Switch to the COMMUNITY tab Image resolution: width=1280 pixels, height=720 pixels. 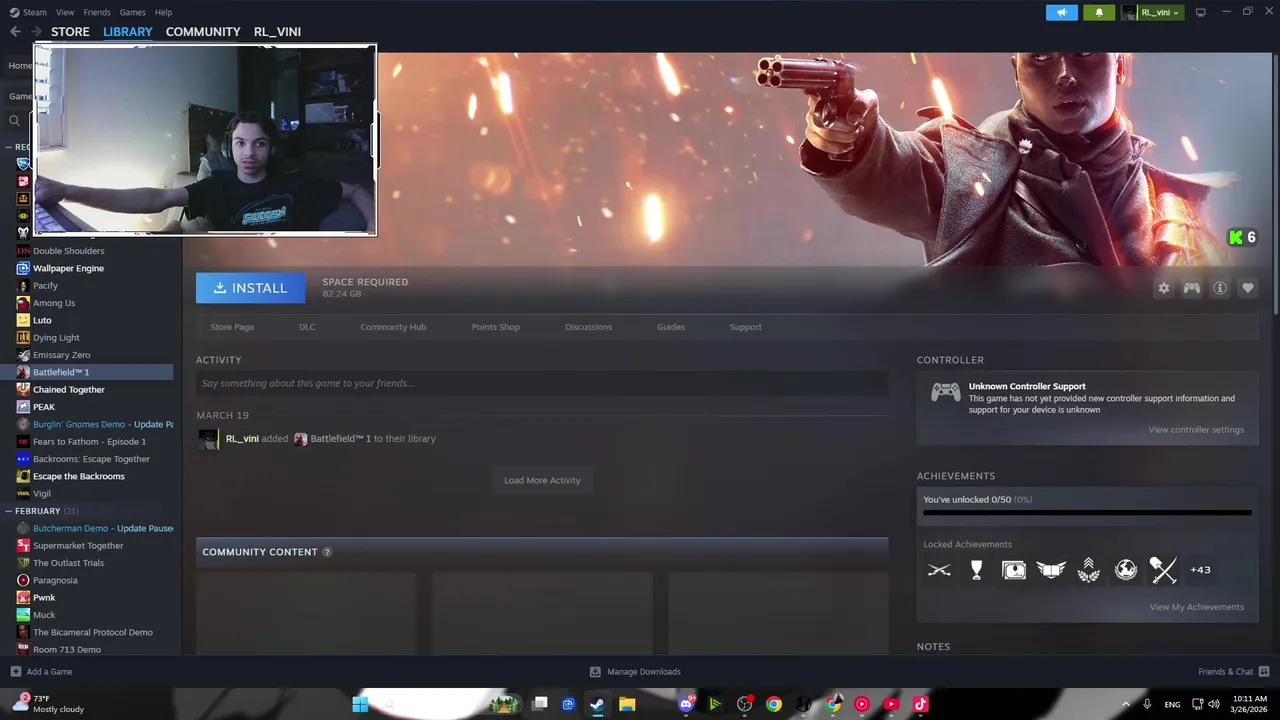pos(203,32)
